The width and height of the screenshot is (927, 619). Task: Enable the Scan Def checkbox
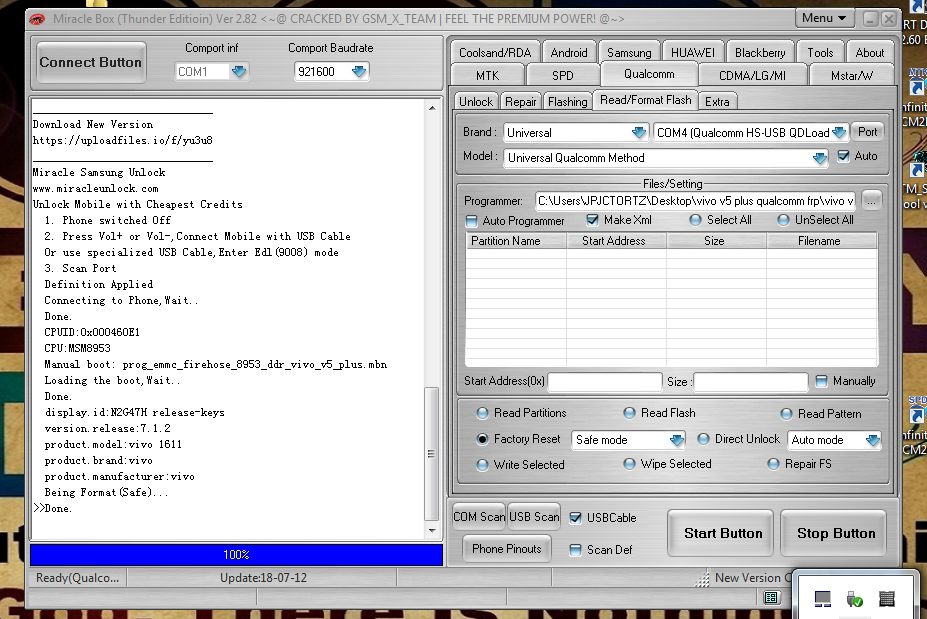point(575,550)
